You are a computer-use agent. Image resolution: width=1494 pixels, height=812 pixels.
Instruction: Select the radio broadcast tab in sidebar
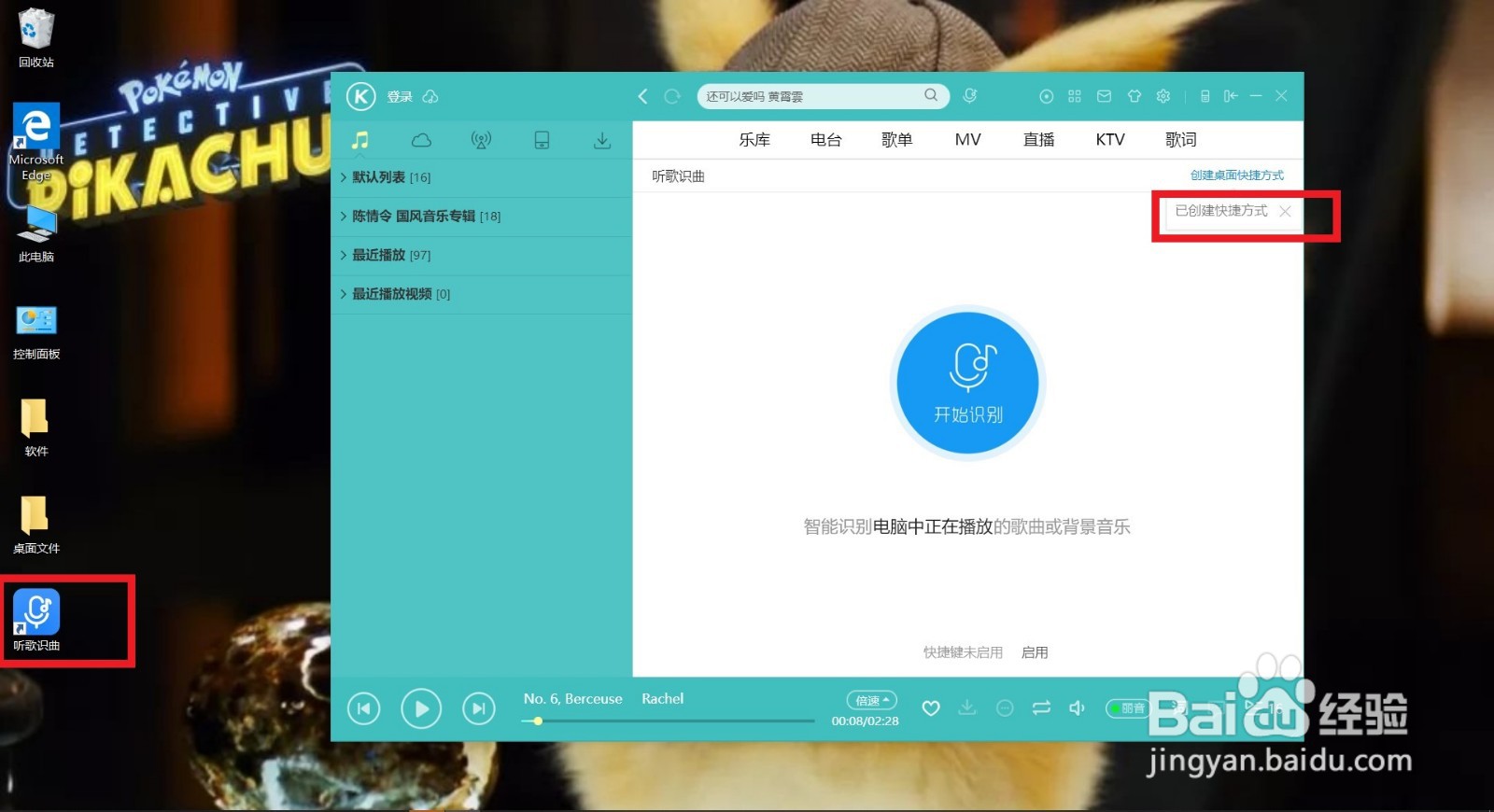pyautogui.click(x=481, y=140)
